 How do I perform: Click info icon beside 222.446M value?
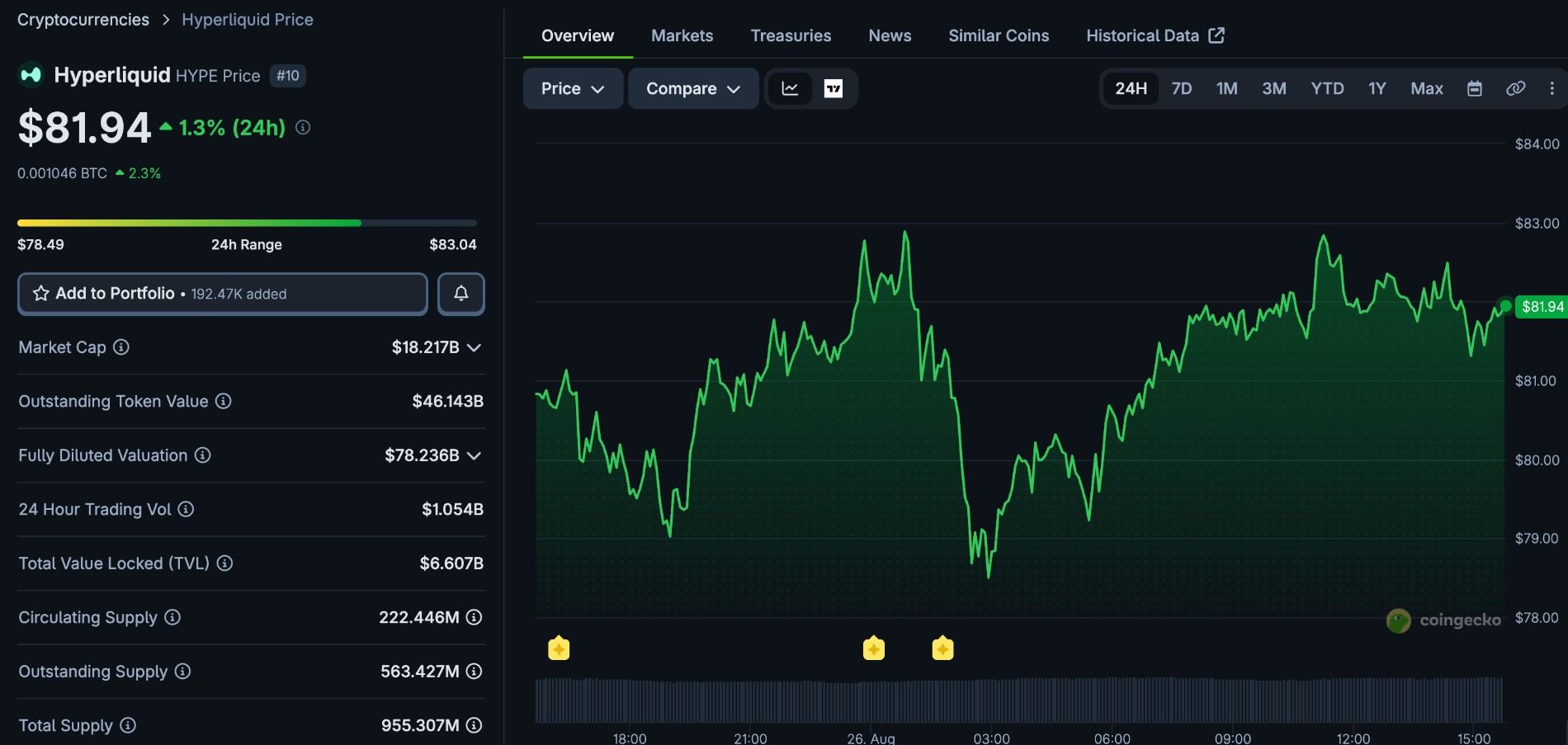[x=474, y=617]
